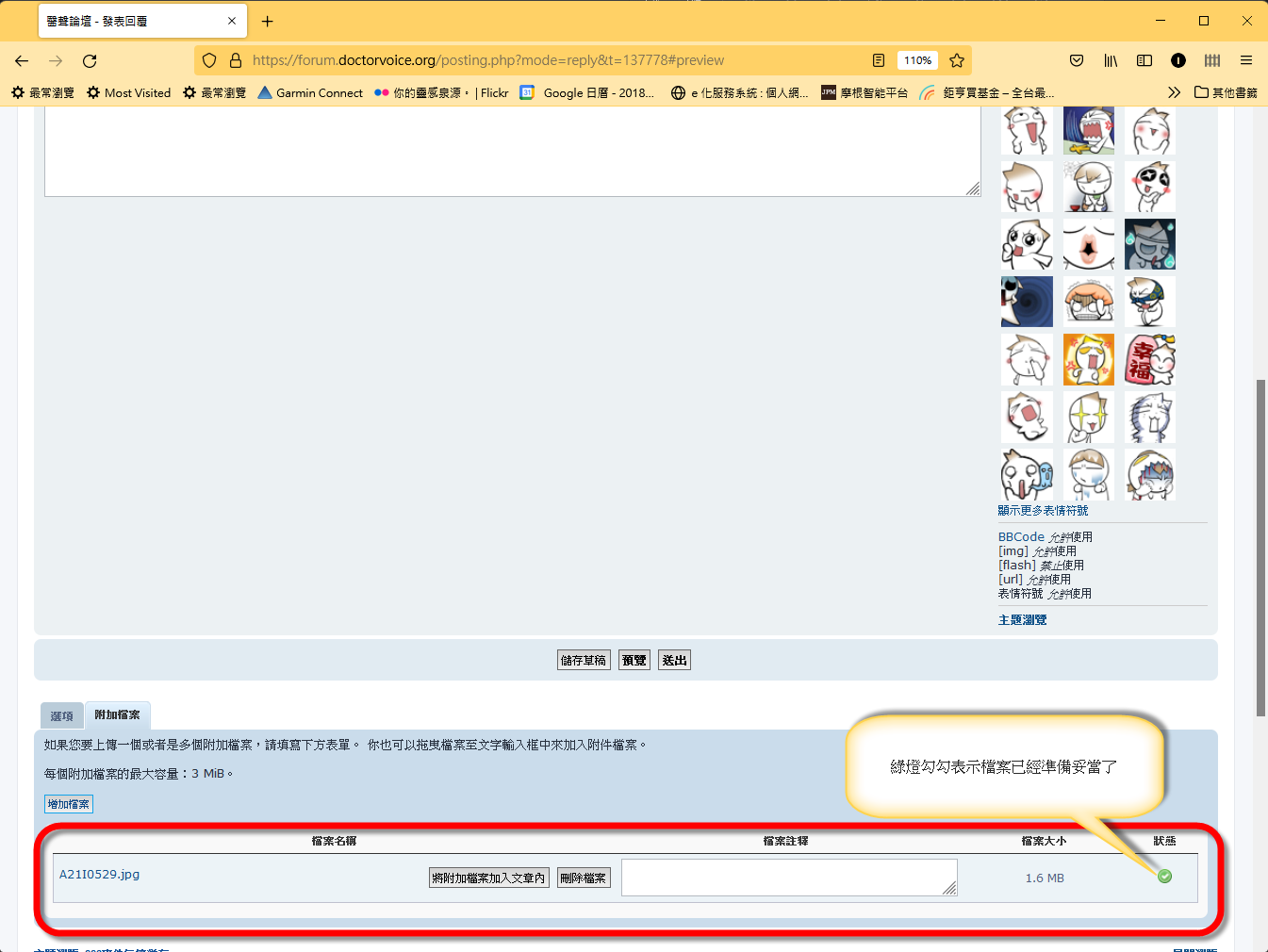Viewport: 1268px width, 952px height.
Task: Insert the tilted blushing face emoticon
Action: (x=1027, y=187)
